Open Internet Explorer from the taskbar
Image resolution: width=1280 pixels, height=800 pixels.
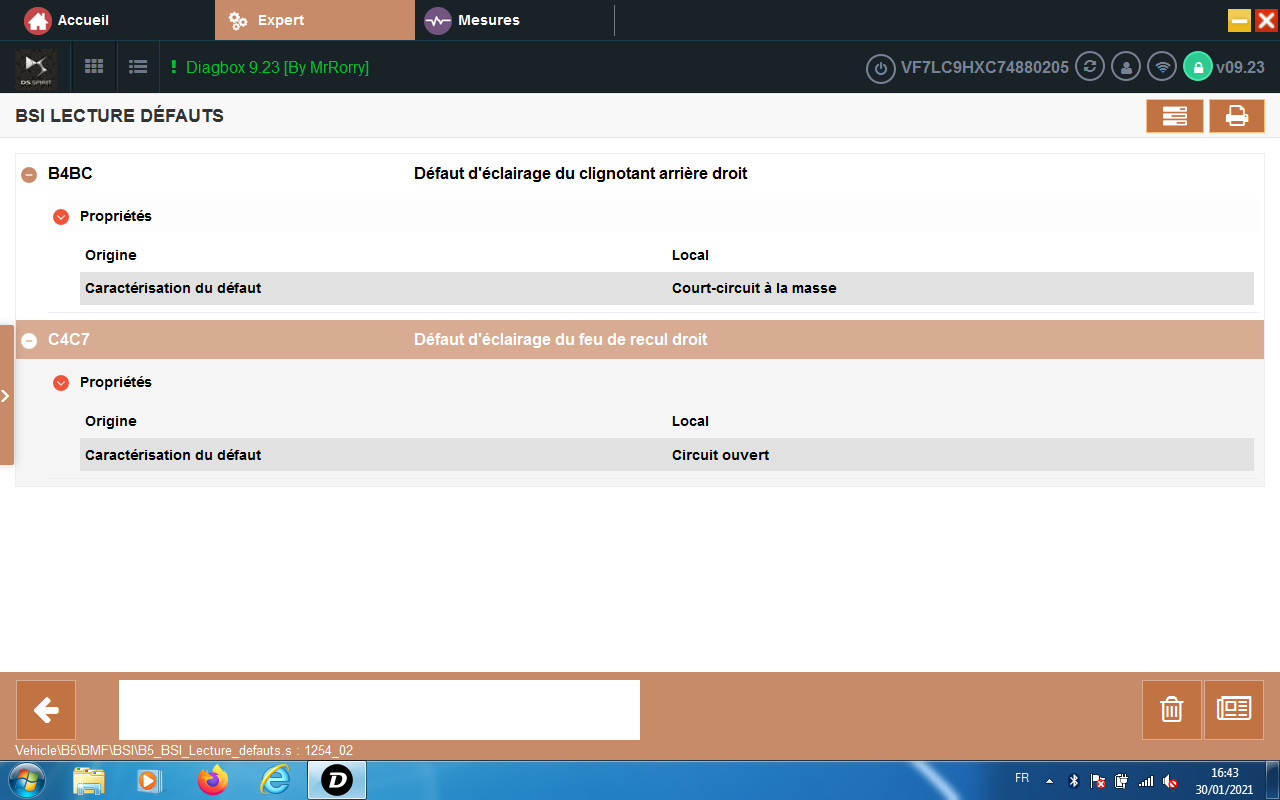point(274,780)
